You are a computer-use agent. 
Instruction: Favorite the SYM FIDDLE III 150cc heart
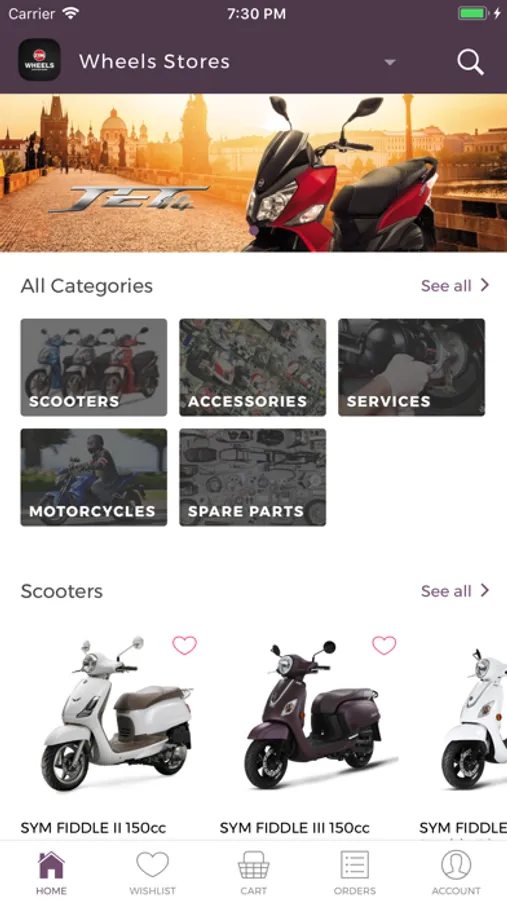tap(384, 646)
